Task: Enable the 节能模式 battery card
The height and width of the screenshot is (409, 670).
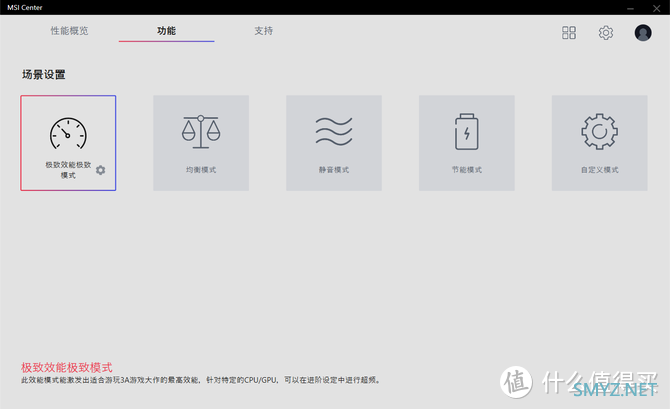Action: (467, 143)
